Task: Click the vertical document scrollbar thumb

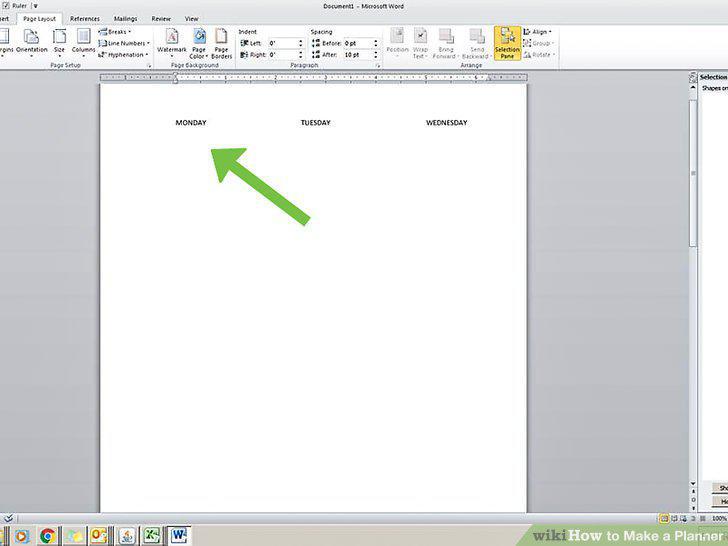Action: click(x=693, y=173)
